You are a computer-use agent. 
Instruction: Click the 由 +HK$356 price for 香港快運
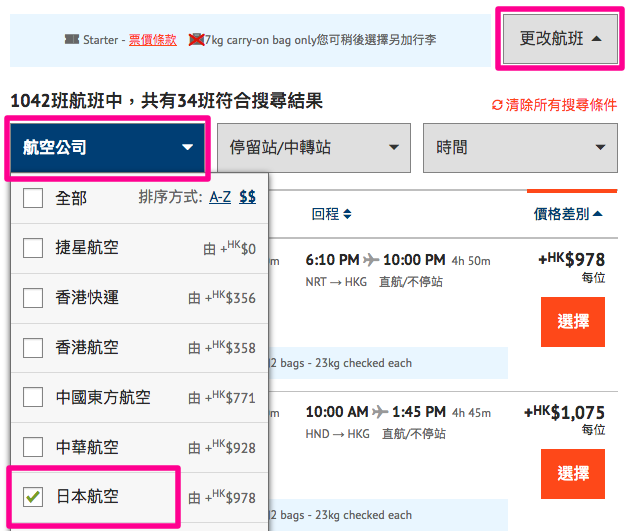(222, 298)
